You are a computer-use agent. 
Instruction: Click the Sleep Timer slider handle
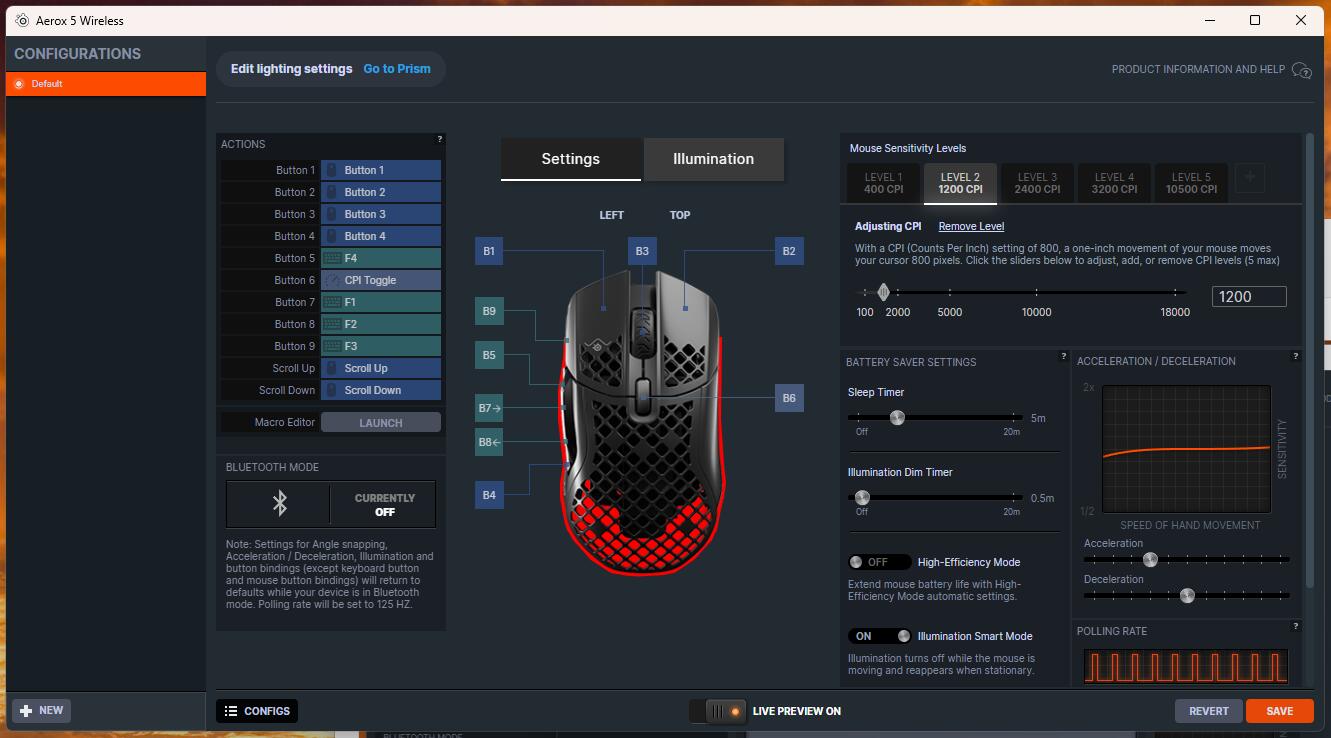coord(897,418)
